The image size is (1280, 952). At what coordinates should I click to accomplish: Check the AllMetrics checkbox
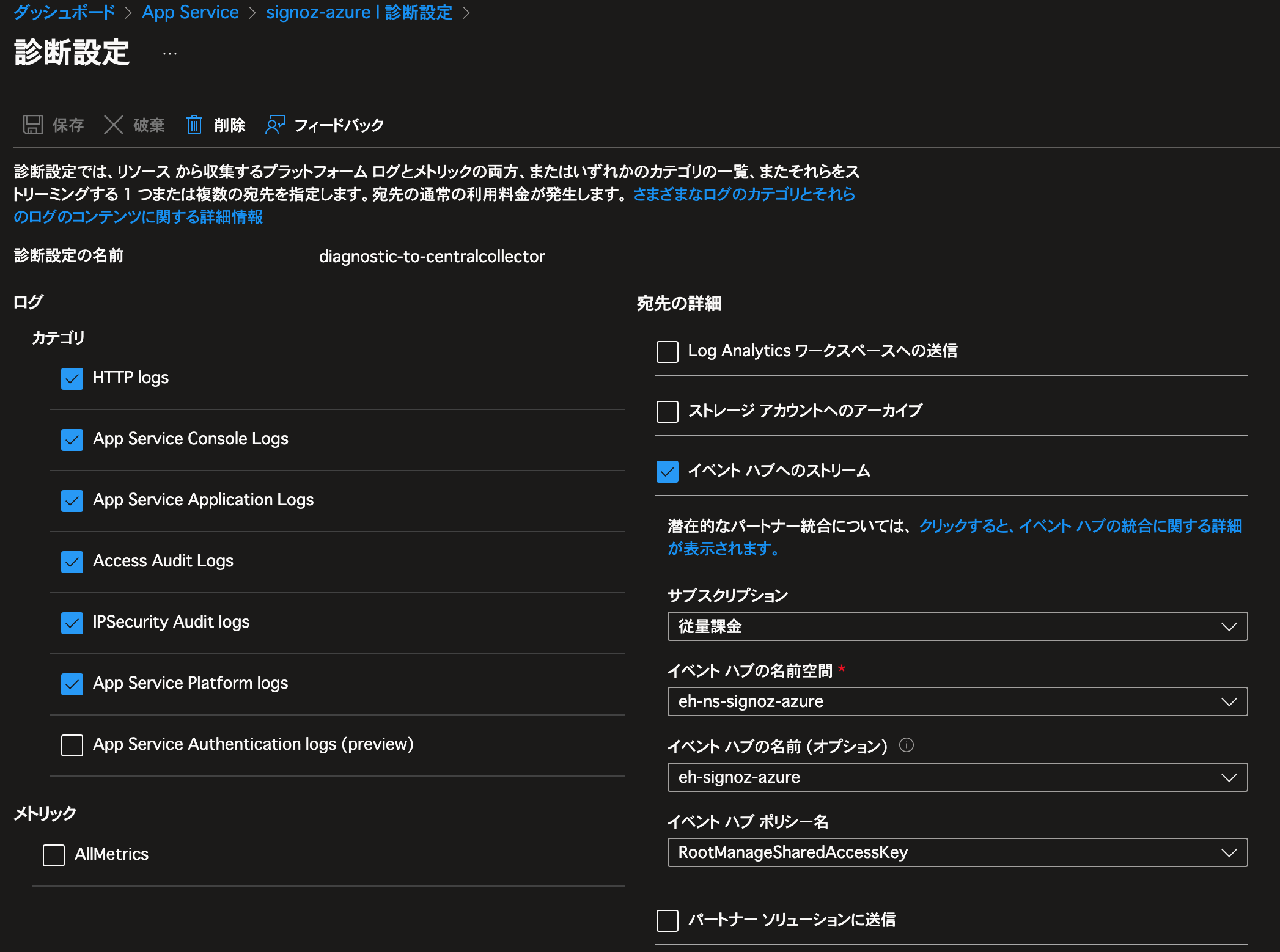coord(54,855)
